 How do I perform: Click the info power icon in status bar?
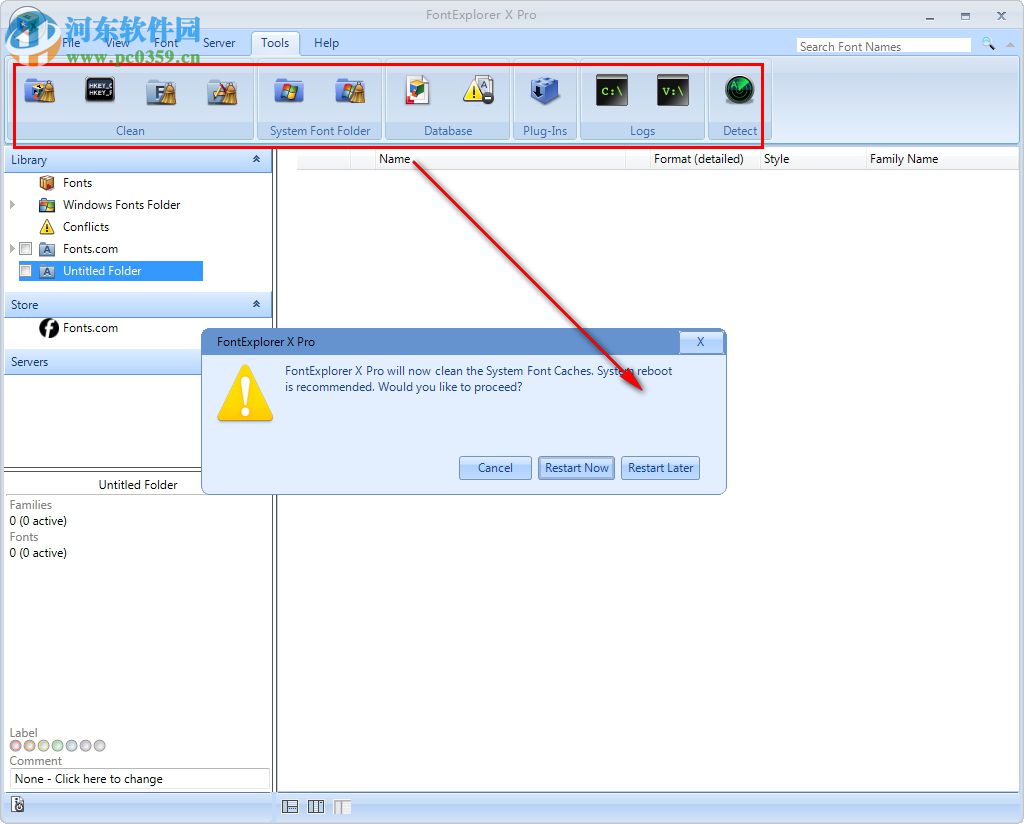point(18,804)
